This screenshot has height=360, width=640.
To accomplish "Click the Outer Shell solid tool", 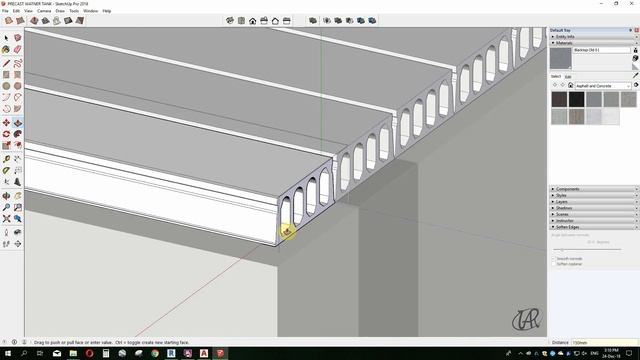I will tap(313, 20).
